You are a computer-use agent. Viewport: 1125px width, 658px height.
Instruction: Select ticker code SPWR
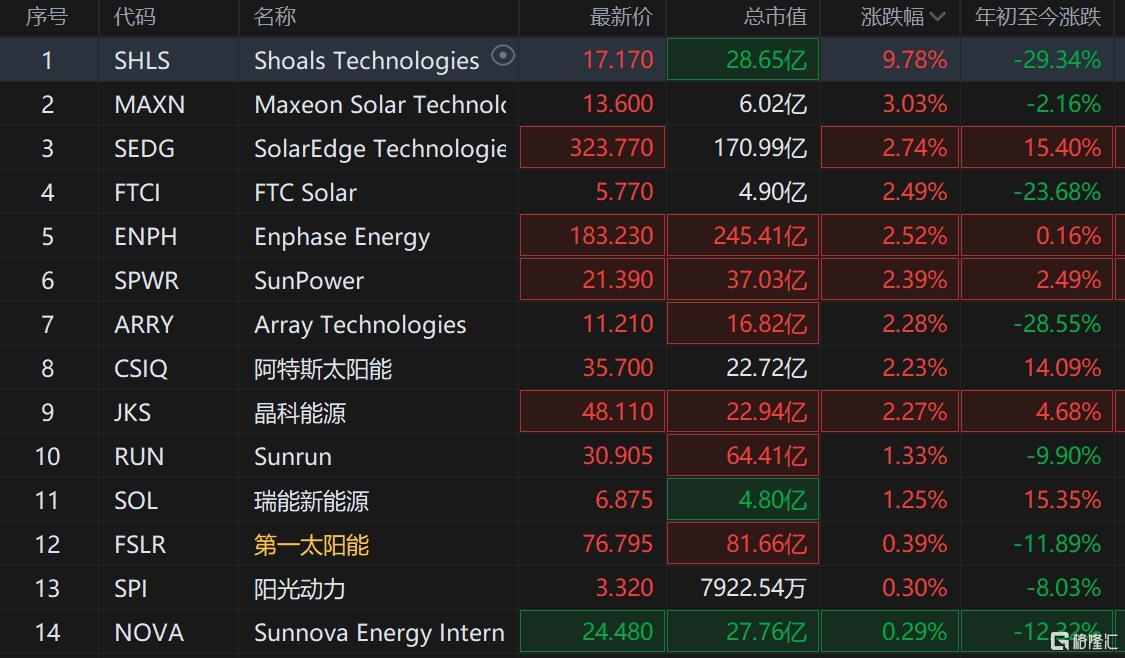[x=146, y=281]
